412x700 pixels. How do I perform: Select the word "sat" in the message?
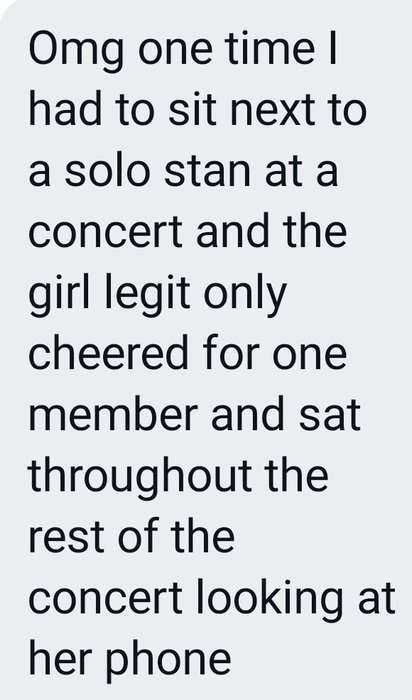[x=329, y=415]
